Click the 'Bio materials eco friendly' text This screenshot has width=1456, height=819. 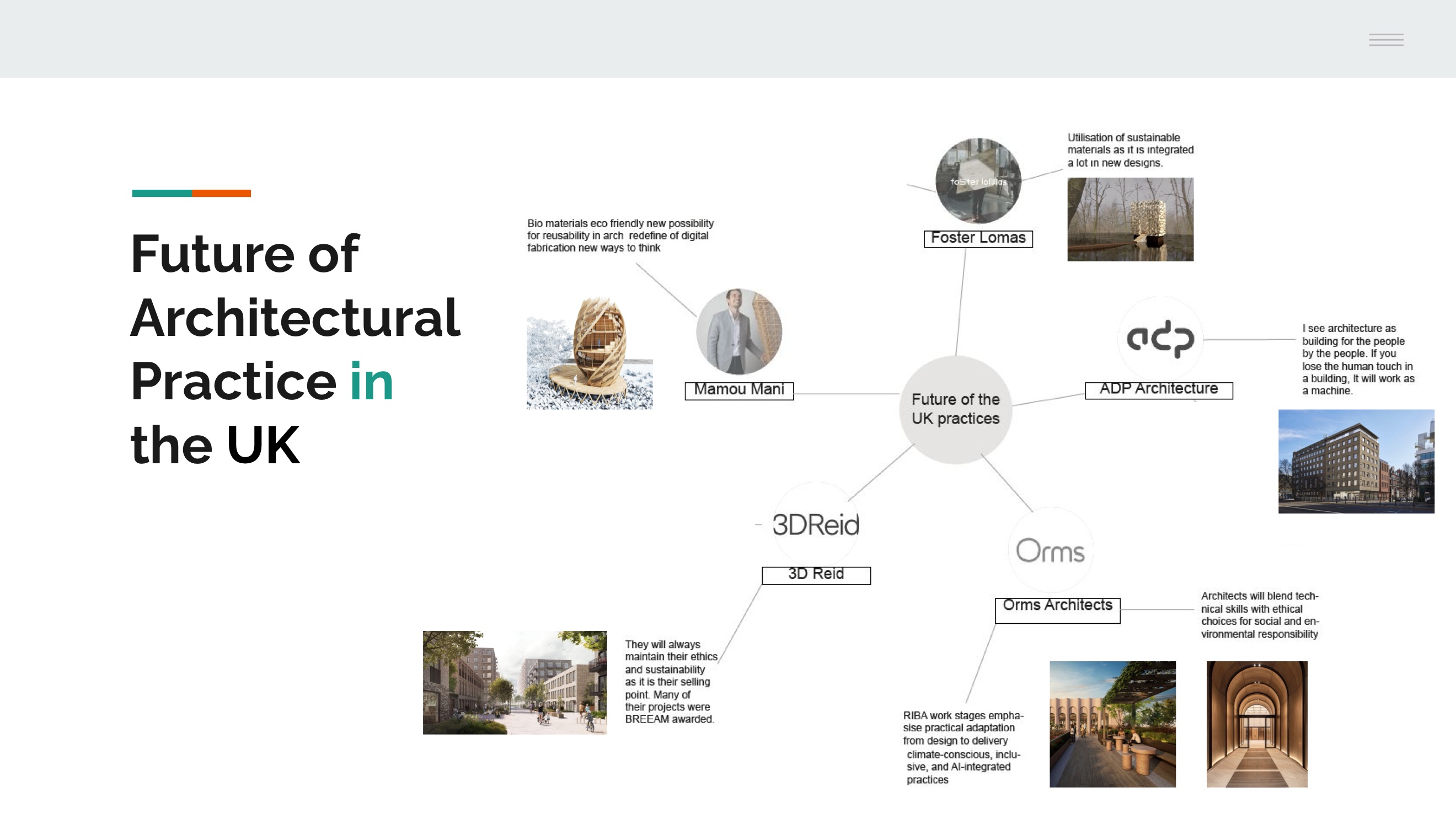(620, 235)
